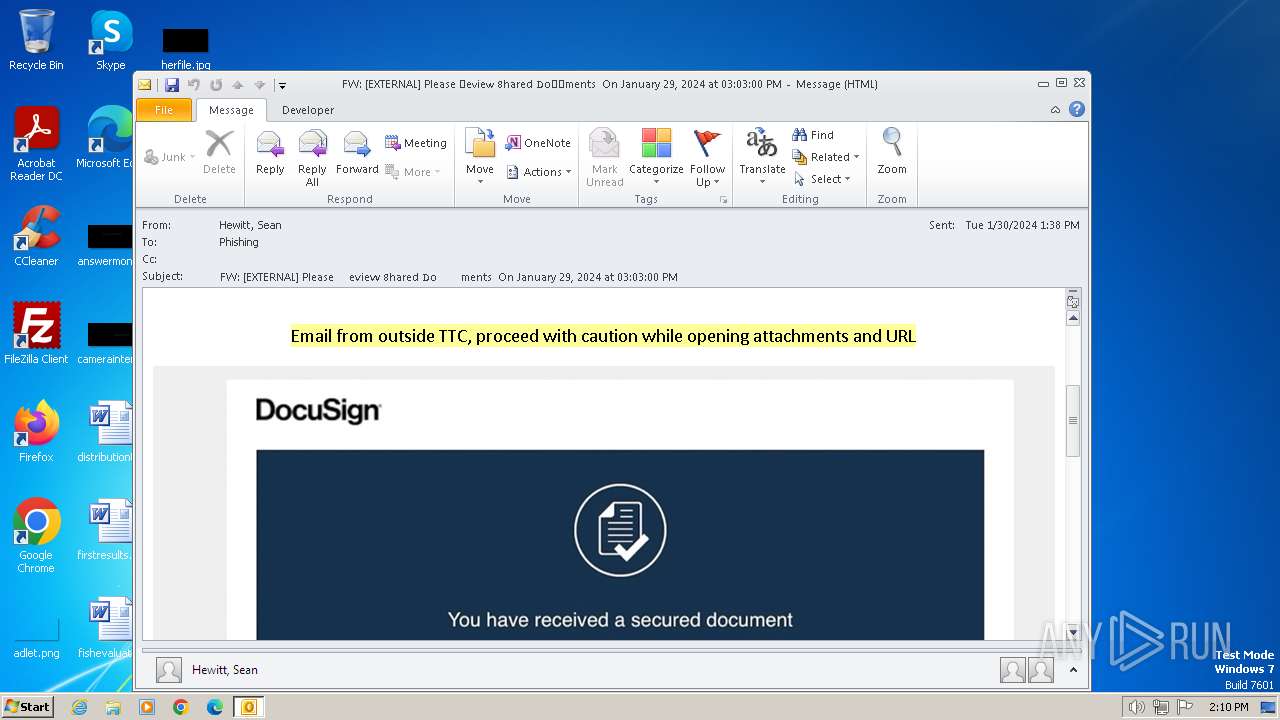Image resolution: width=1280 pixels, height=720 pixels.
Task: Open the More respond options dropdown
Action: (x=413, y=172)
